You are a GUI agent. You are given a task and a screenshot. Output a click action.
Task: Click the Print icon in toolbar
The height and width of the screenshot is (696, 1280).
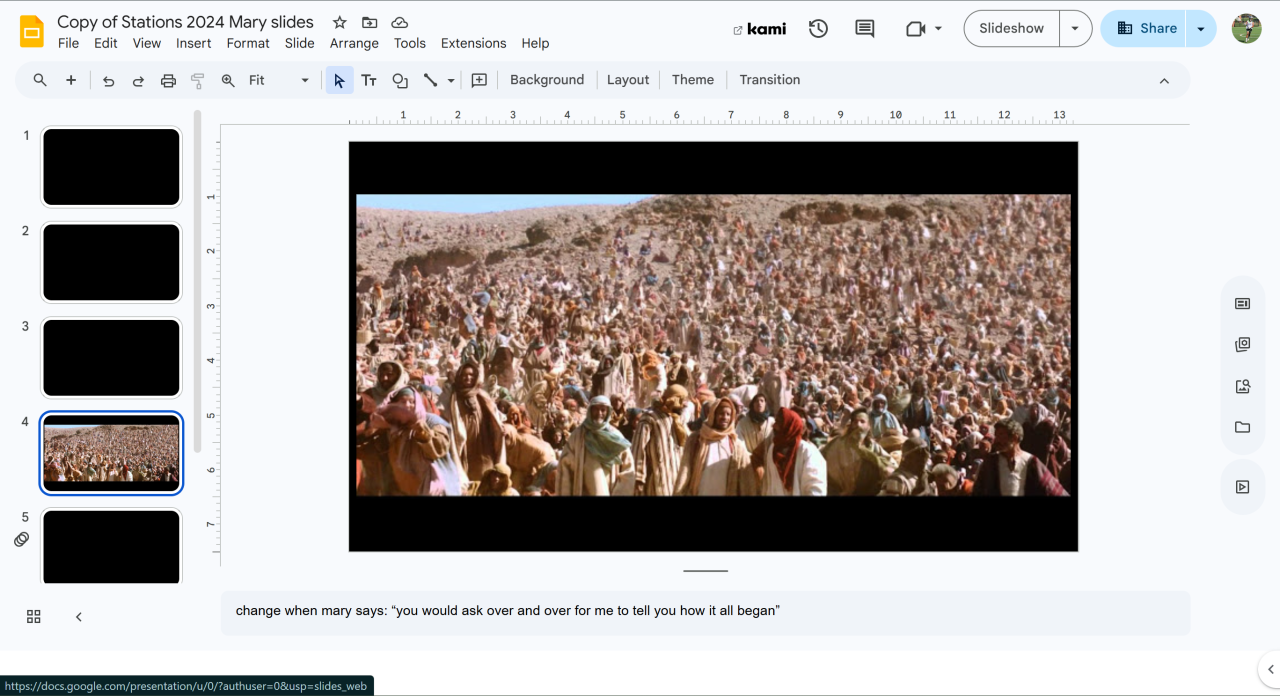[x=168, y=81]
